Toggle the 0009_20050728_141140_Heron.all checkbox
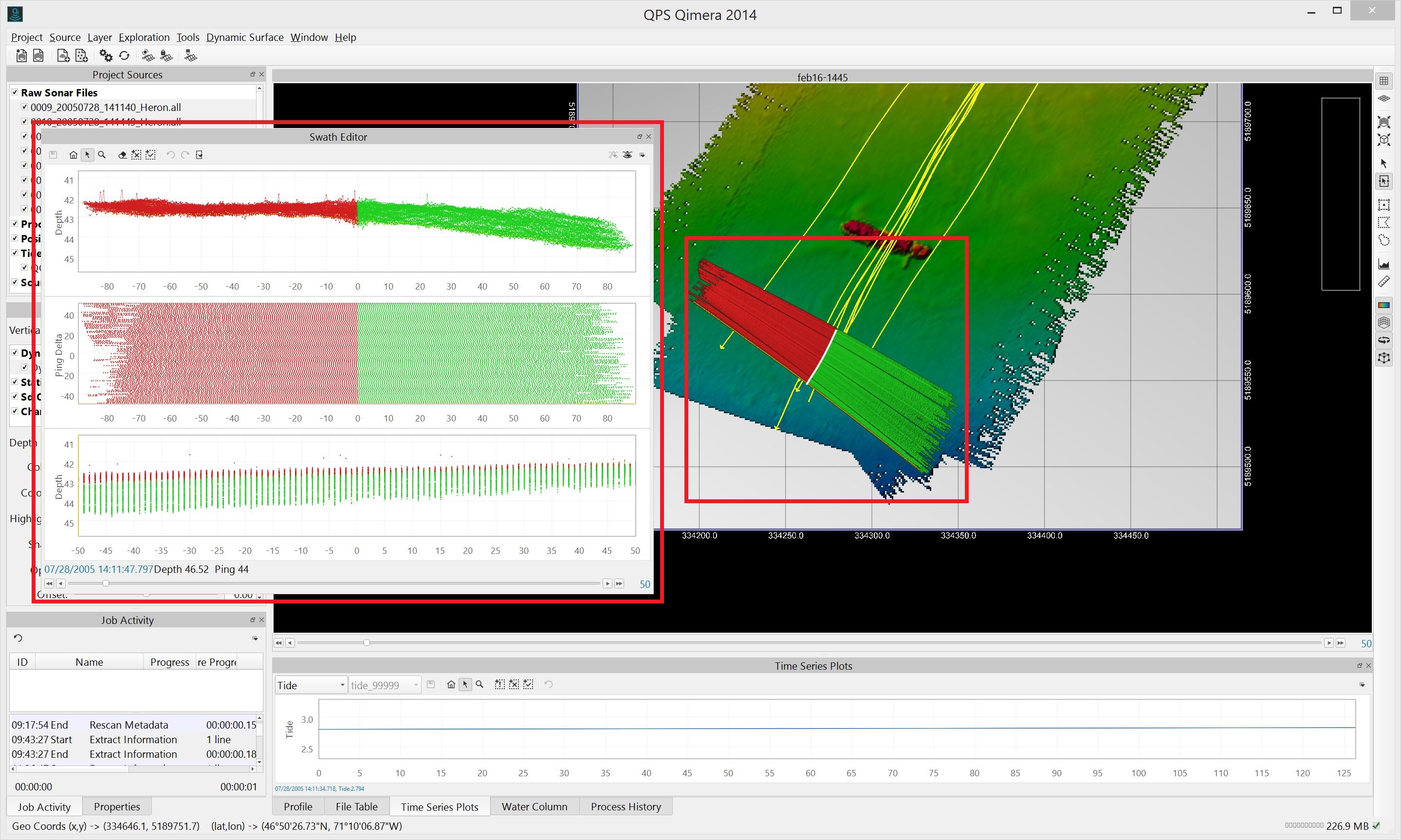This screenshot has height=840, width=1401. pyautogui.click(x=24, y=107)
